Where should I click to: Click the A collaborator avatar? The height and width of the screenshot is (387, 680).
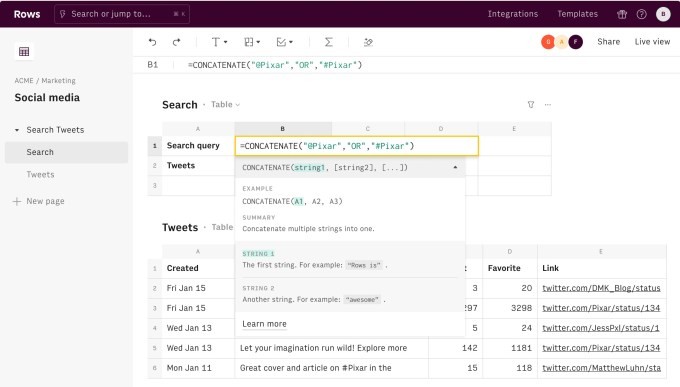(x=562, y=42)
